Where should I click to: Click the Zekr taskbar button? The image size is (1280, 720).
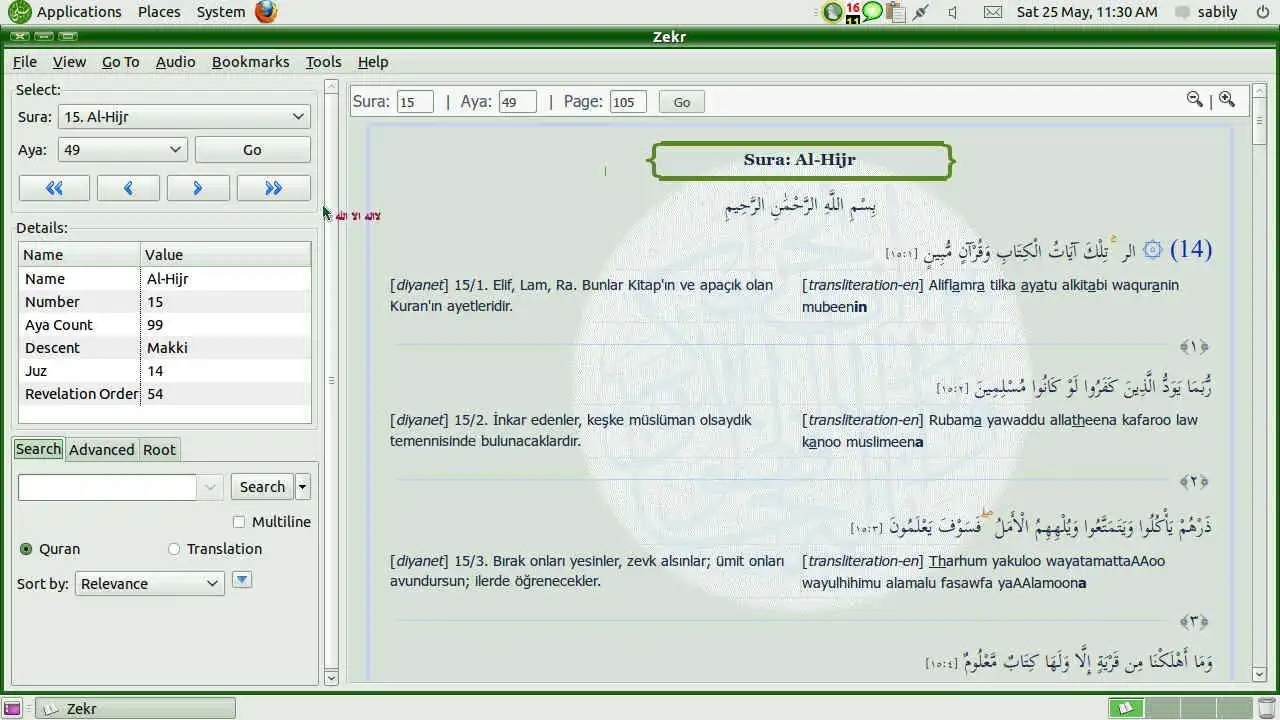pyautogui.click(x=136, y=708)
